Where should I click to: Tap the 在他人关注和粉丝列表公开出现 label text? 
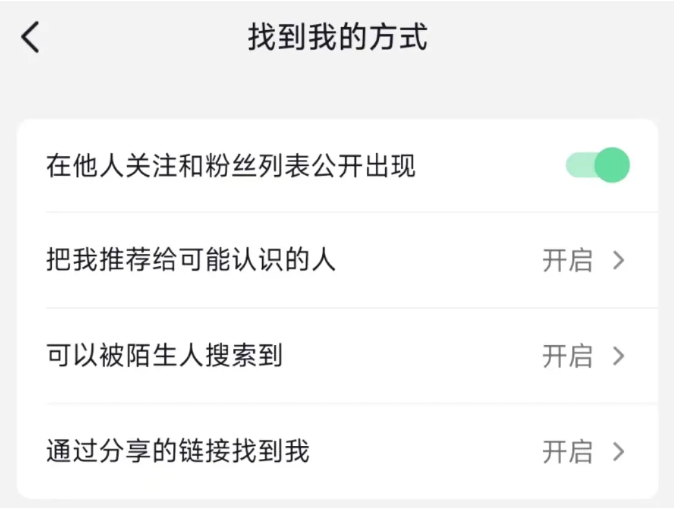[230, 166]
